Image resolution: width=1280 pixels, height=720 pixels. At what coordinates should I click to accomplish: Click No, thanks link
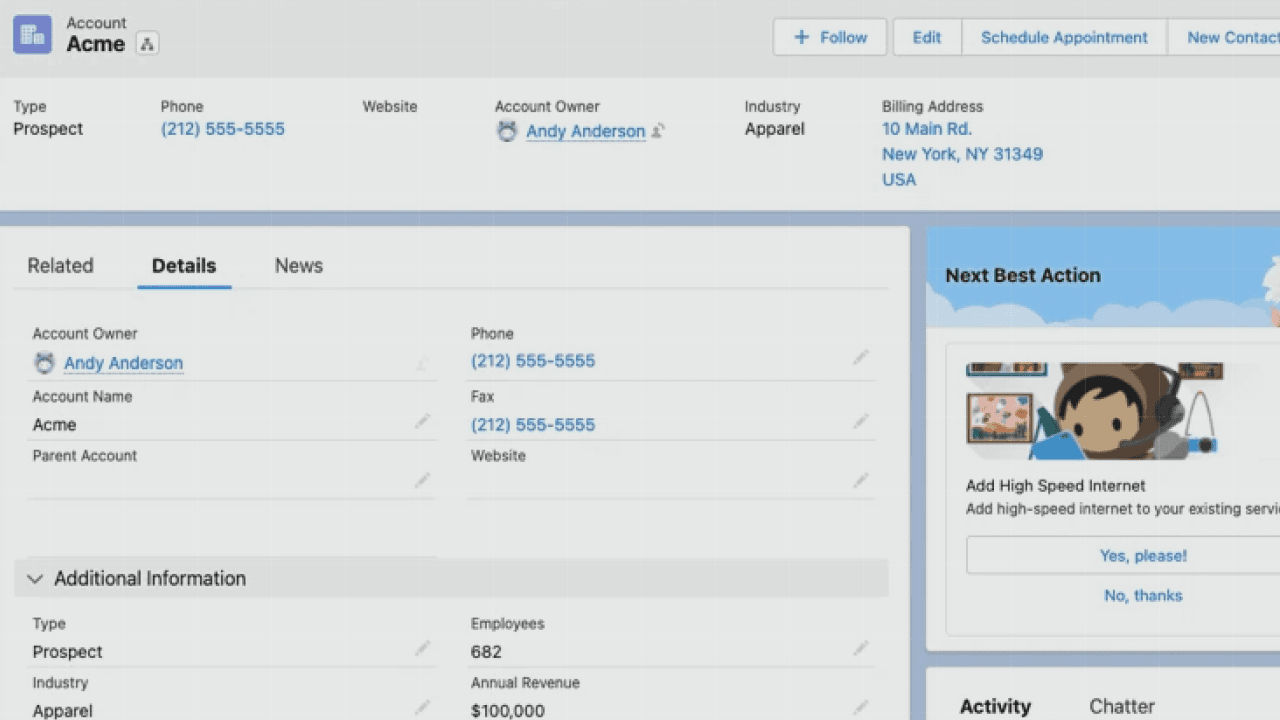click(x=1143, y=595)
